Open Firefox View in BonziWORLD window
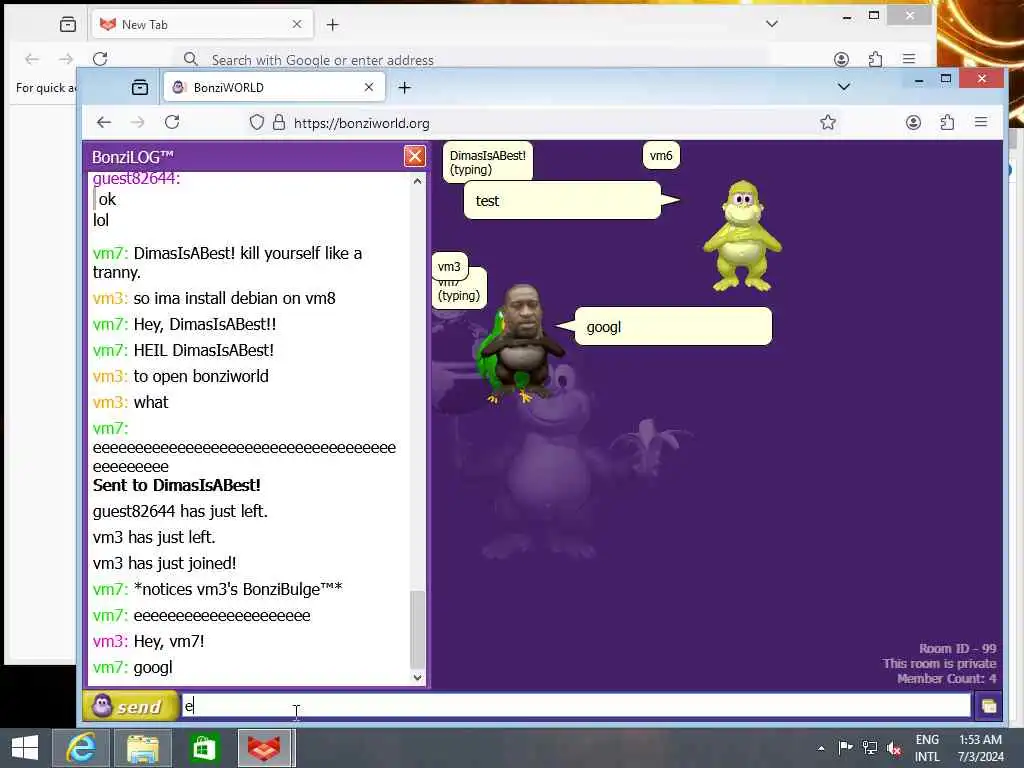This screenshot has width=1024, height=768. [140, 88]
